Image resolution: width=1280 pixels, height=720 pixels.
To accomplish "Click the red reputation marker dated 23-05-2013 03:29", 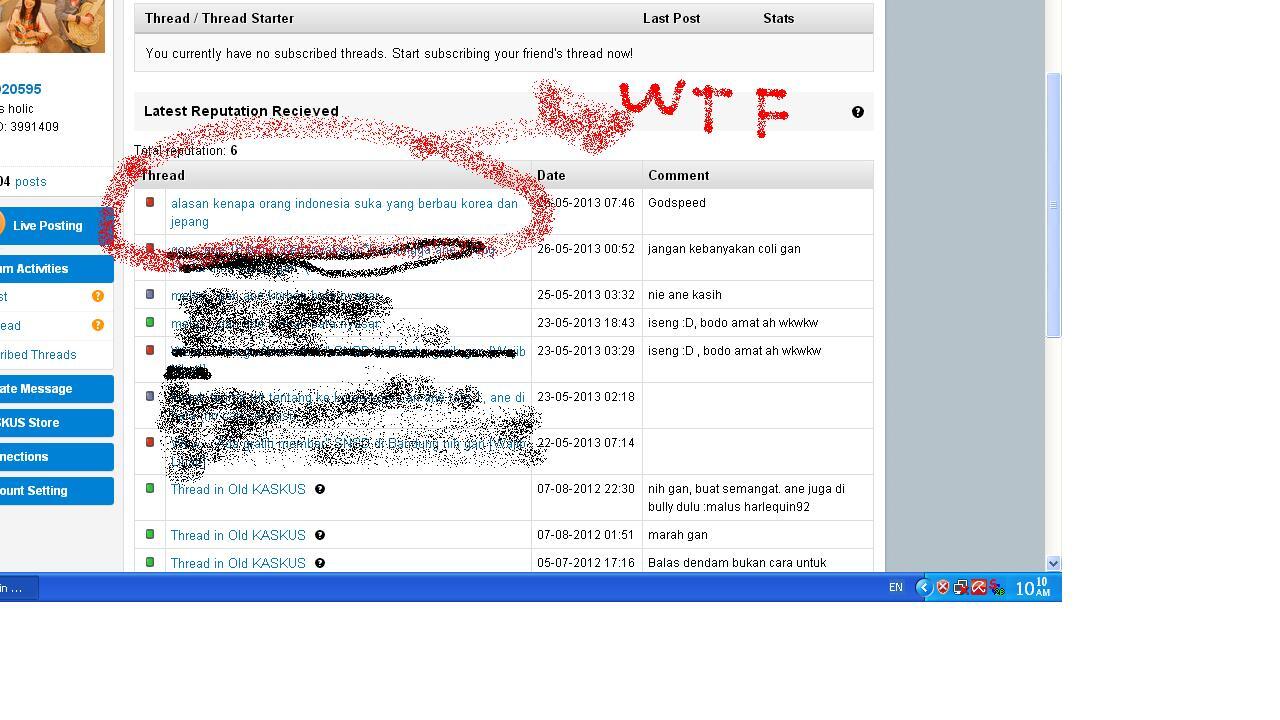I will [150, 350].
